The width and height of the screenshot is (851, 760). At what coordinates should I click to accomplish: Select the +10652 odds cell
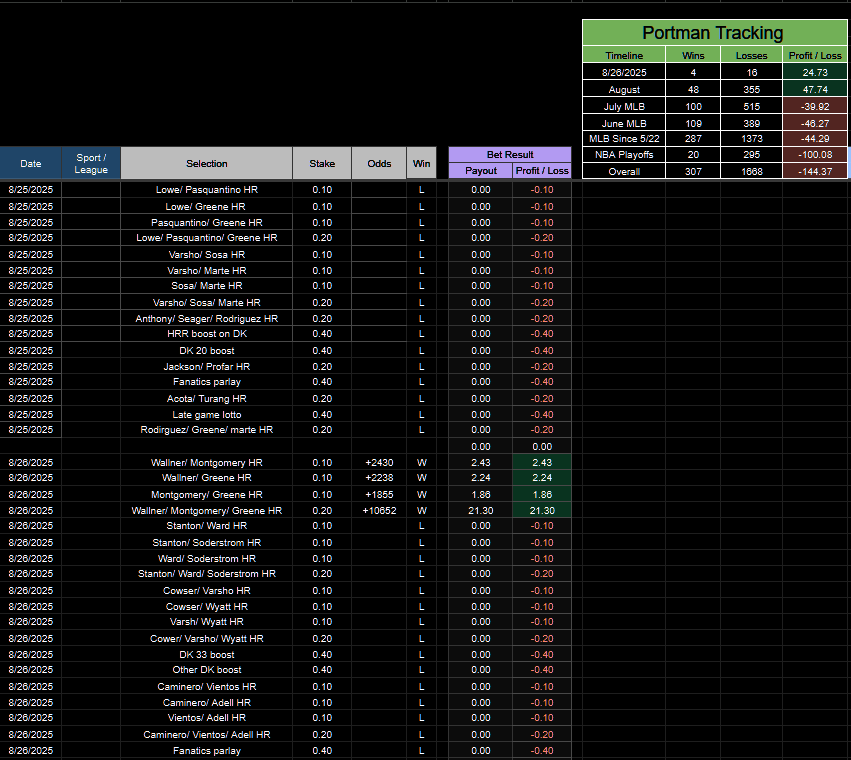(x=379, y=511)
